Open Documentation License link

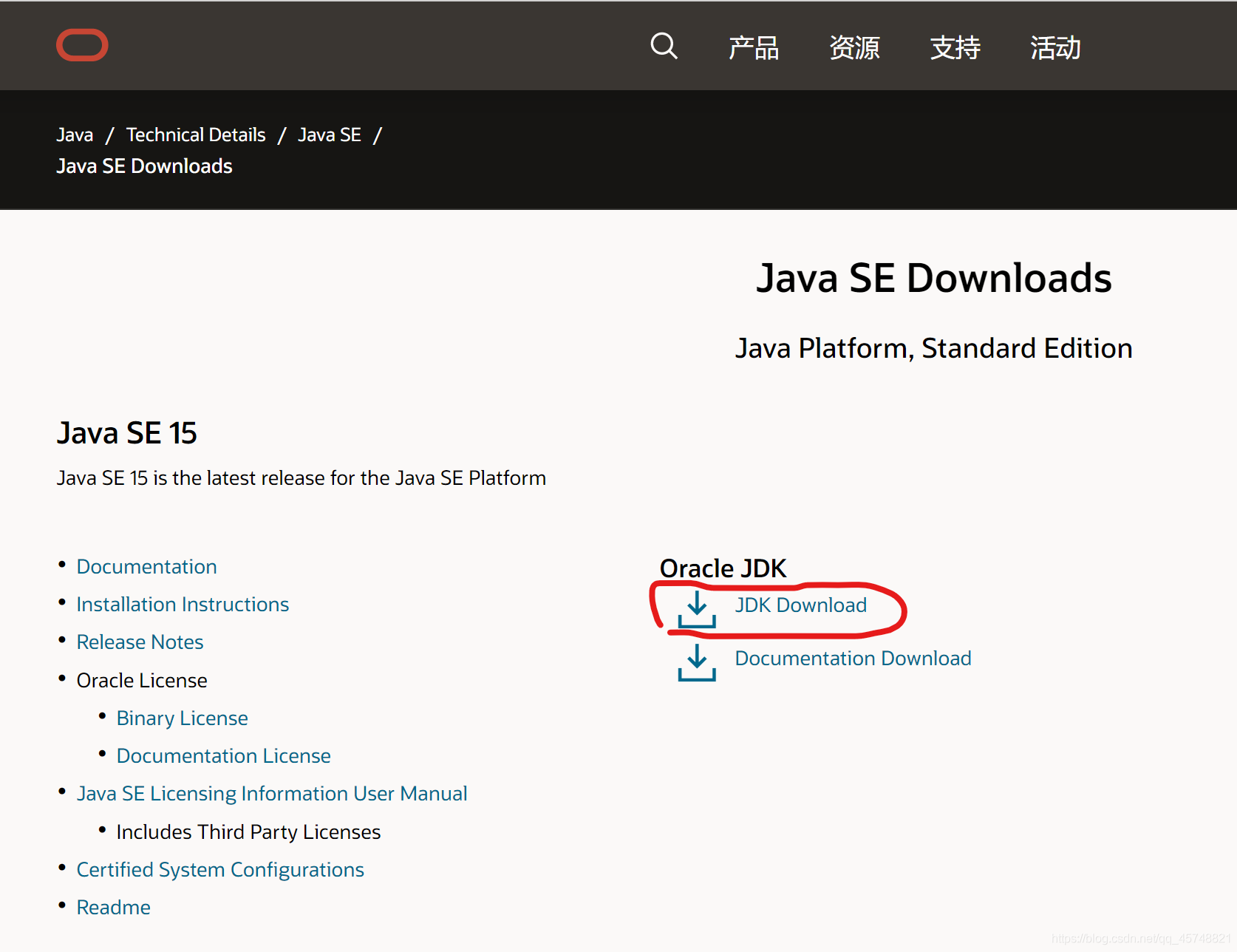point(223,755)
